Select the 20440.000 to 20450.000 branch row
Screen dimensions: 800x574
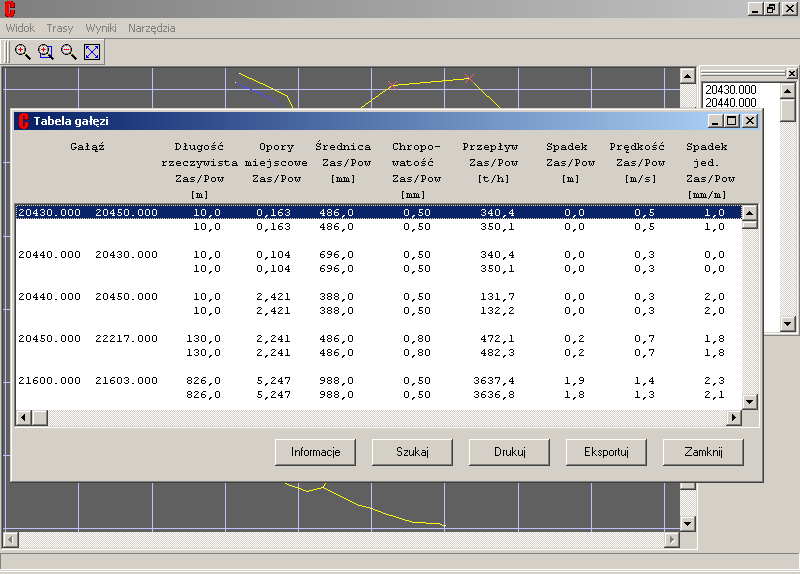[x=88, y=297]
